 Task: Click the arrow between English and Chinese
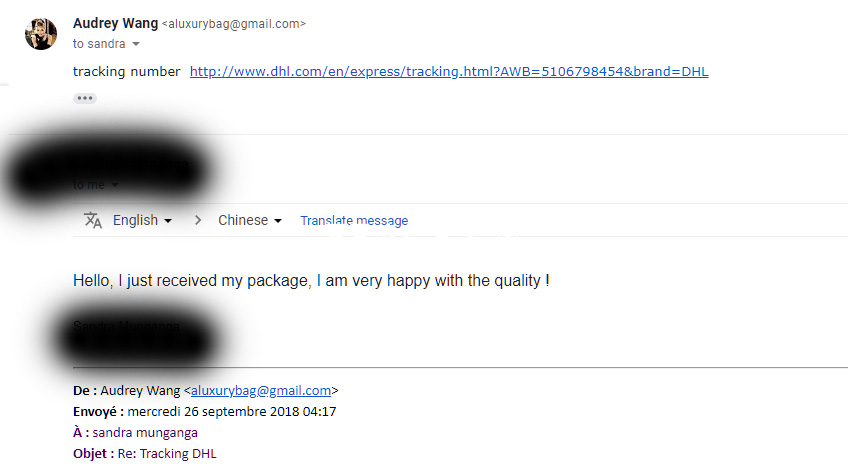[198, 220]
